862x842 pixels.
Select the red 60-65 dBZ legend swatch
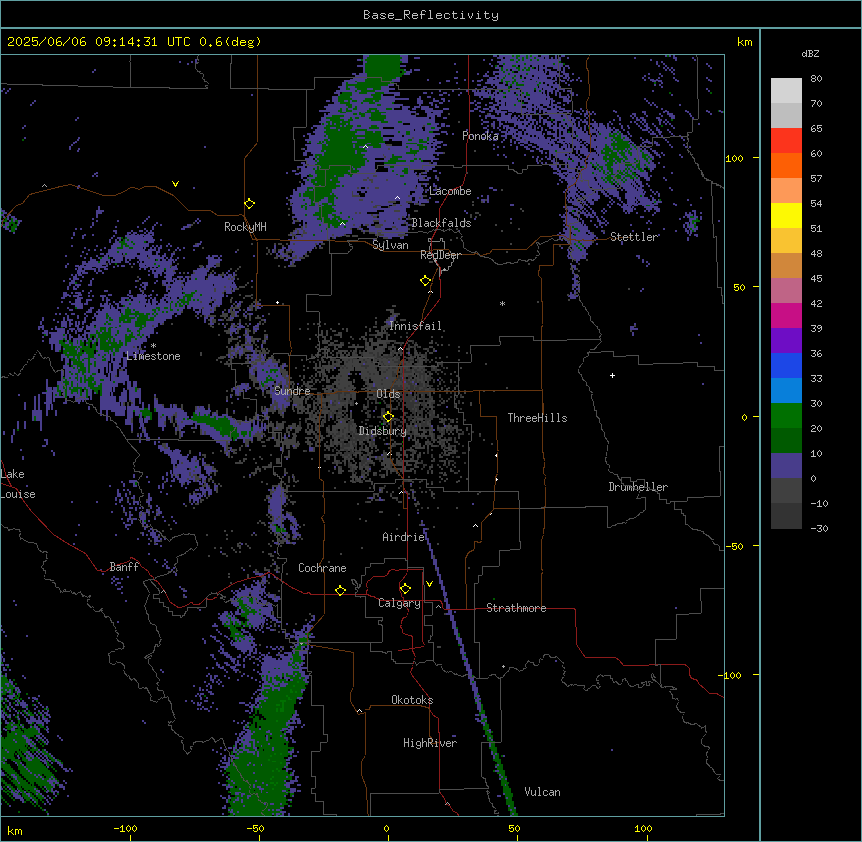pyautogui.click(x=786, y=141)
